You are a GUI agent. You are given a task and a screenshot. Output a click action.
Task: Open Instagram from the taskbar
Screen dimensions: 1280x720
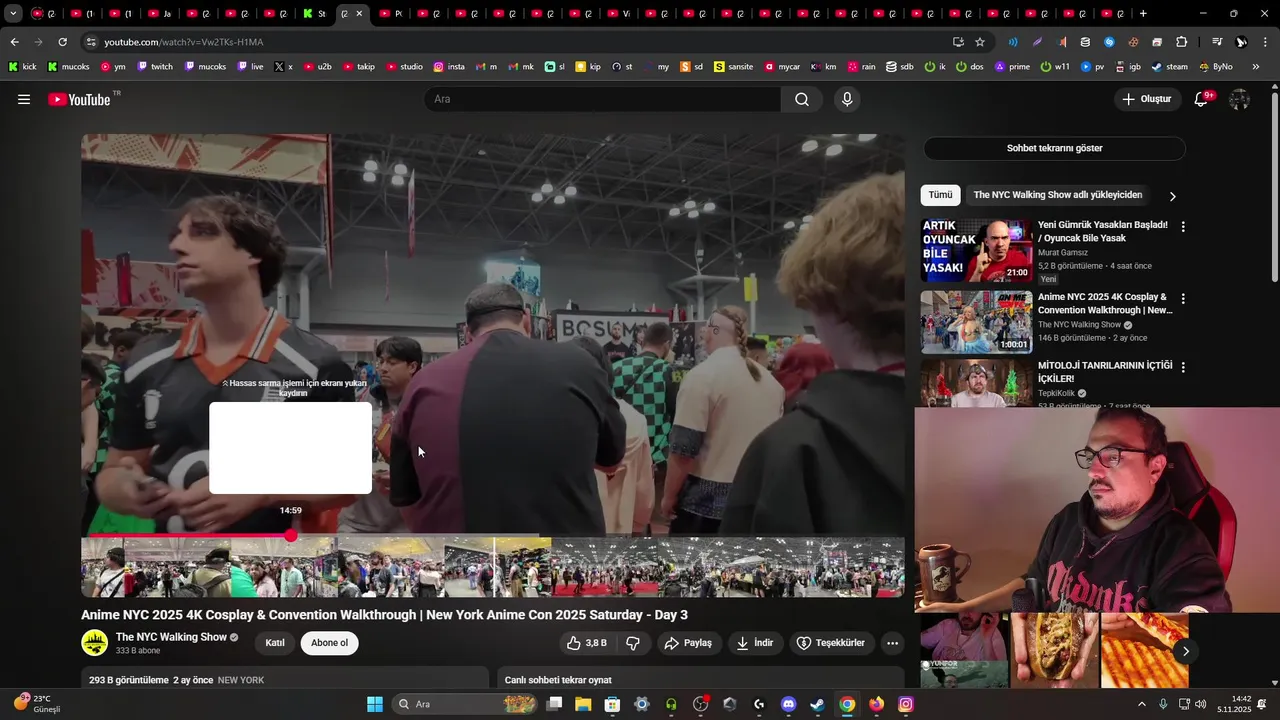click(906, 704)
